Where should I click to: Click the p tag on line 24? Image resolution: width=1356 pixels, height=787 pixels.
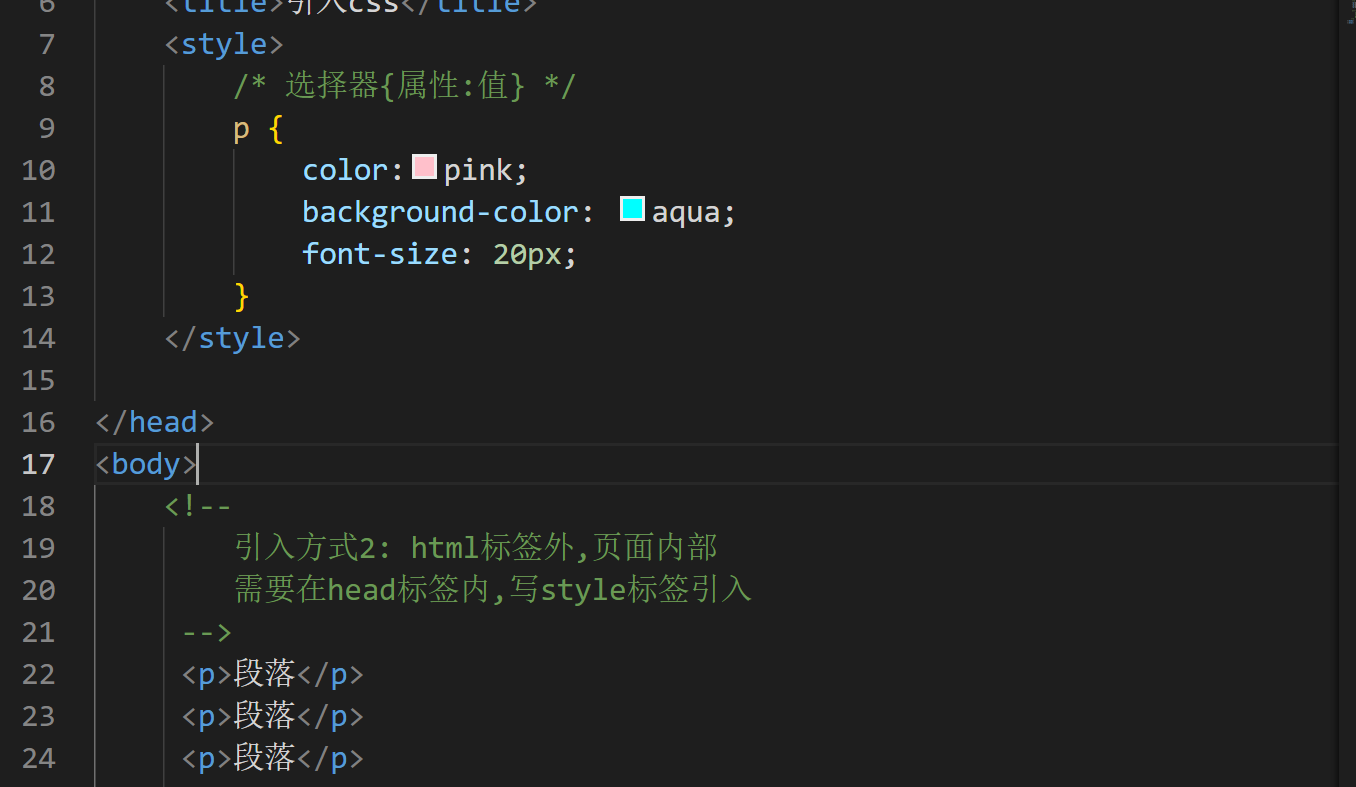point(204,758)
